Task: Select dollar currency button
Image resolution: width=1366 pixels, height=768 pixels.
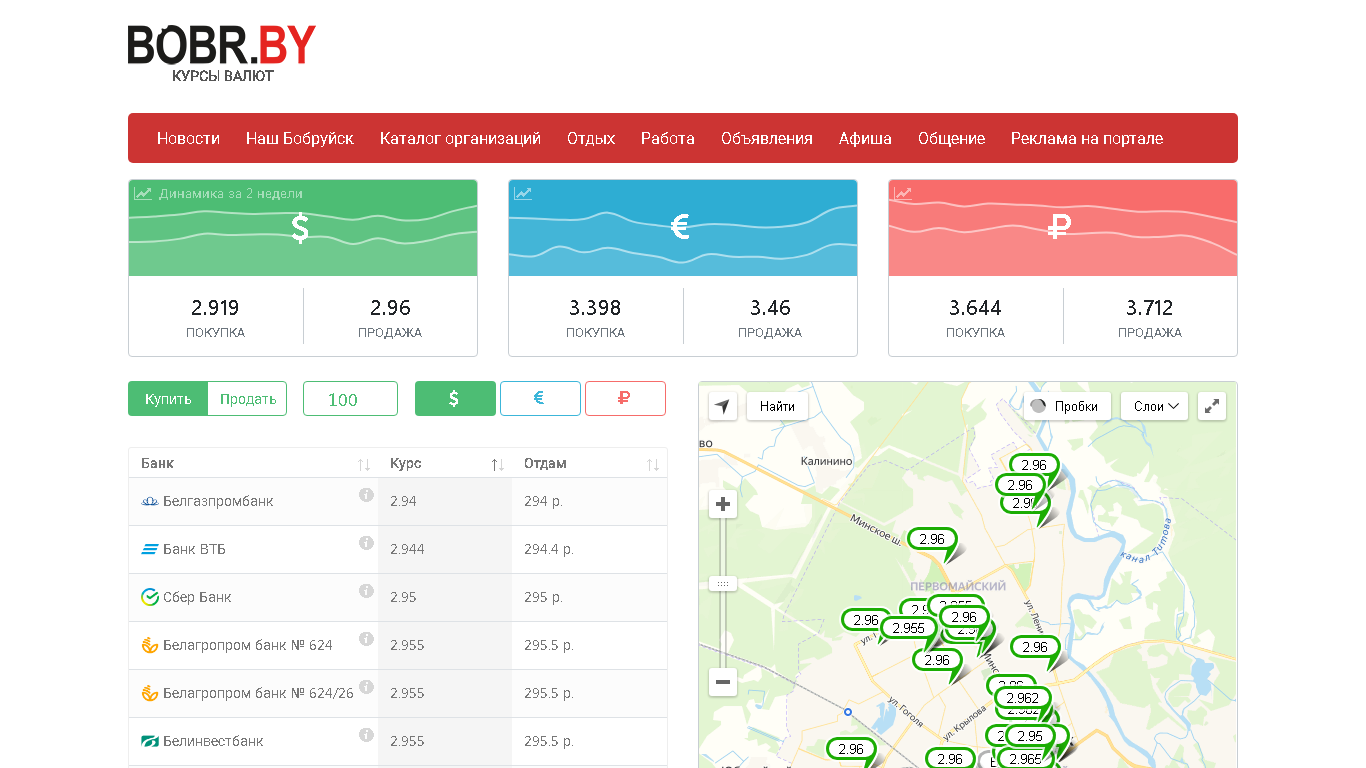Action: pyautogui.click(x=455, y=398)
